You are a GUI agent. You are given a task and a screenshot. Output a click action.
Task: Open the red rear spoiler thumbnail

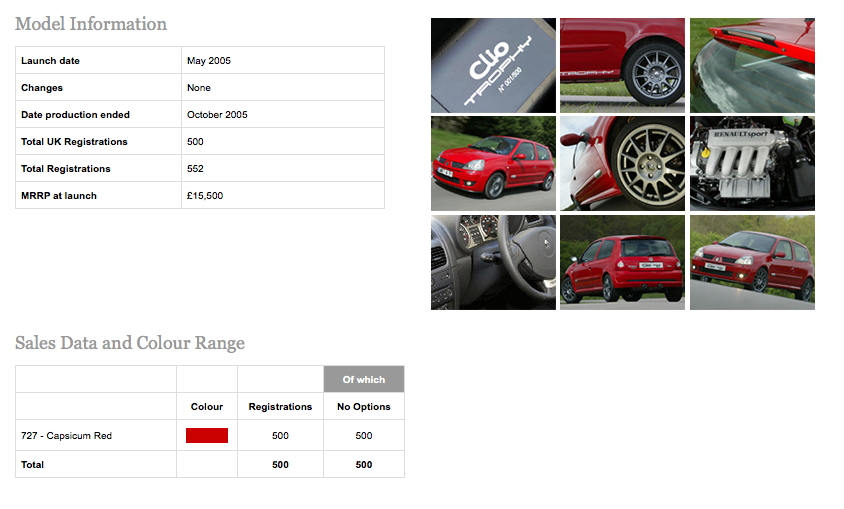[x=752, y=65]
